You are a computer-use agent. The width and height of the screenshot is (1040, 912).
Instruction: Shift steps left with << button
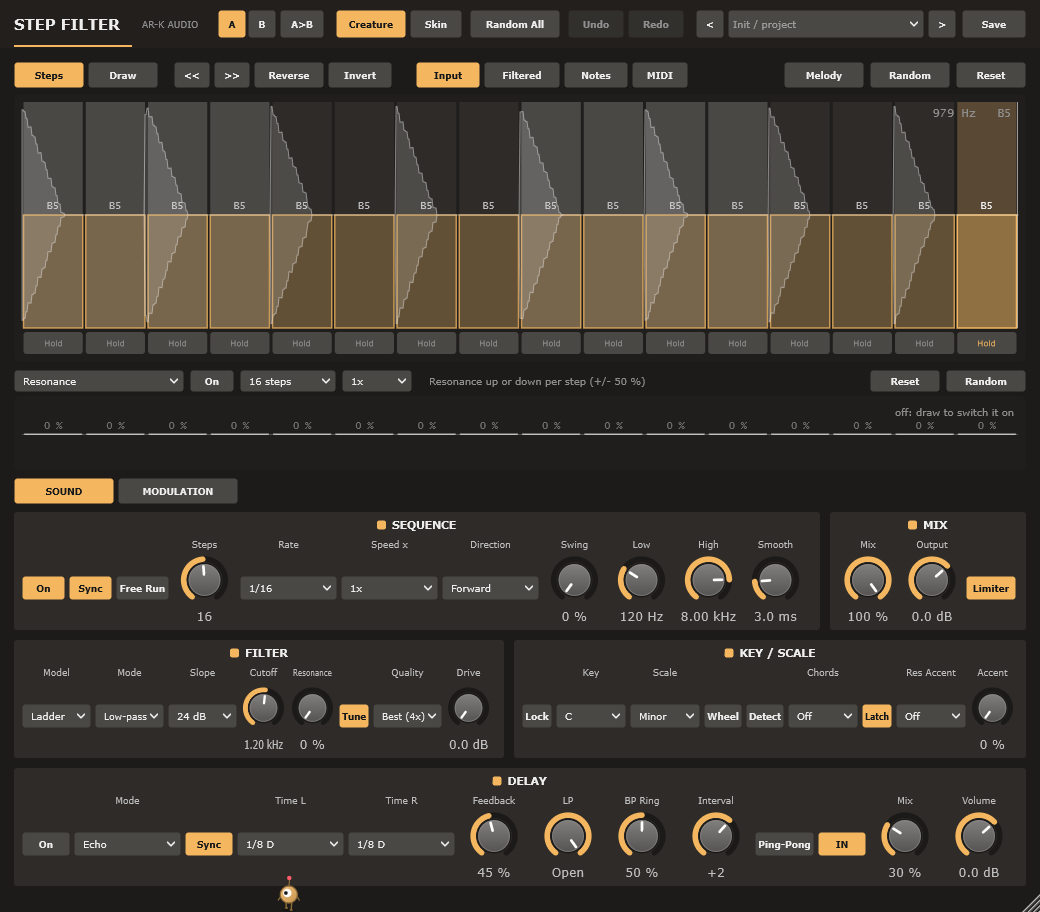(192, 76)
